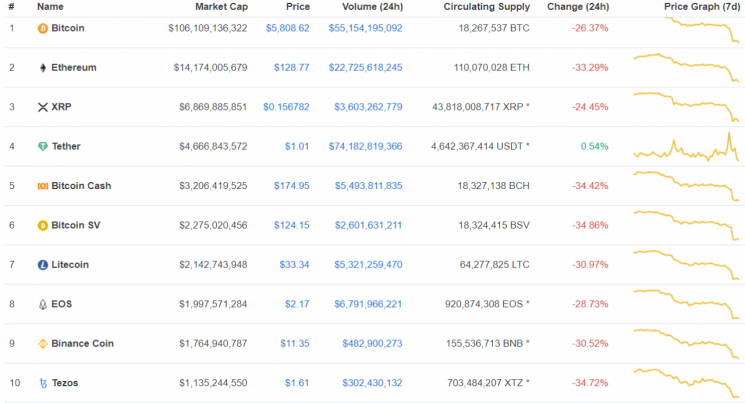Open the Bitcoin Cash name link

click(81, 186)
